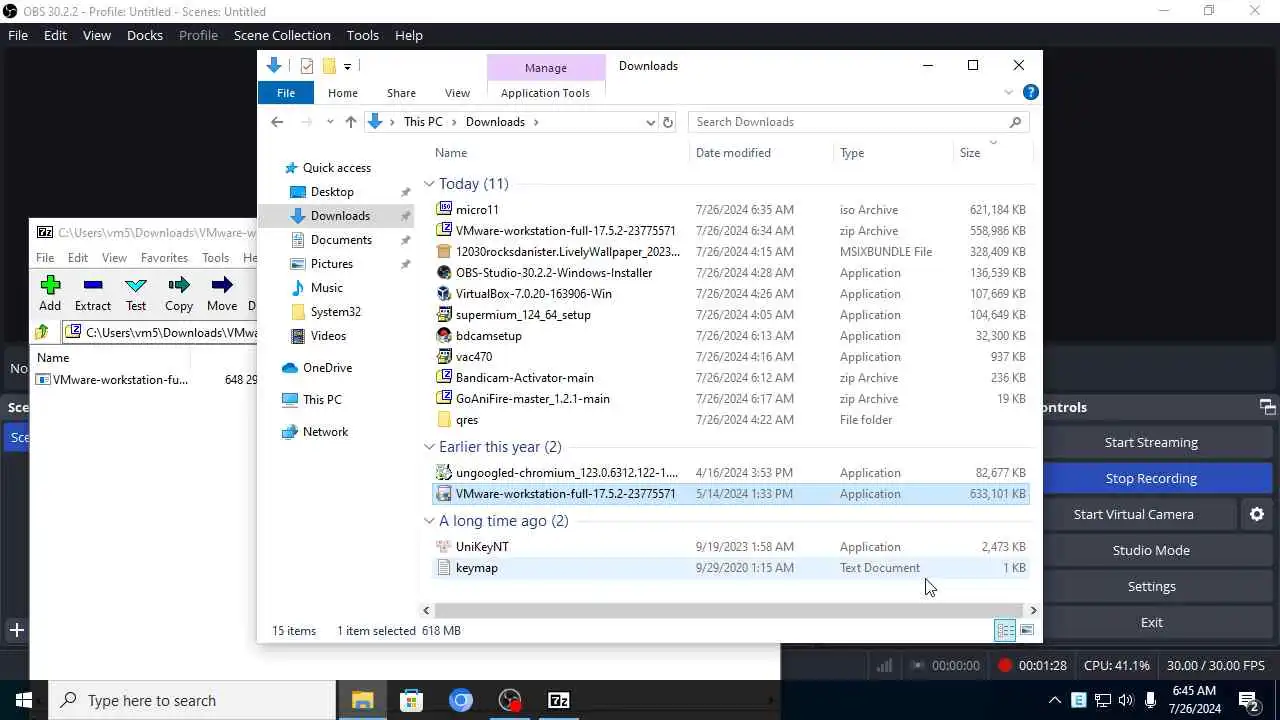Image resolution: width=1280 pixels, height=720 pixels.
Task: Switch to large icons view layout
Action: [1026, 630]
